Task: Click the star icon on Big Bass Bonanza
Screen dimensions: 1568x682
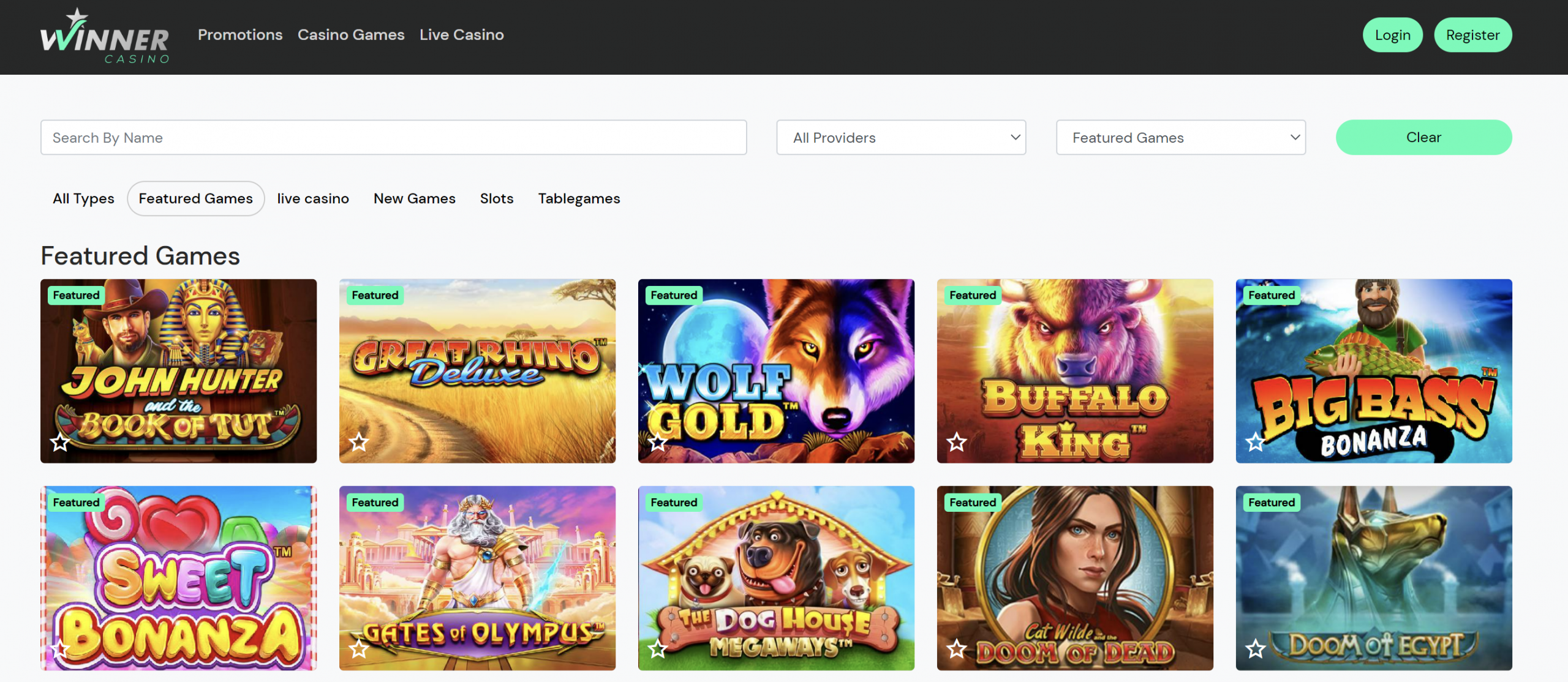Action: pyautogui.click(x=1256, y=442)
